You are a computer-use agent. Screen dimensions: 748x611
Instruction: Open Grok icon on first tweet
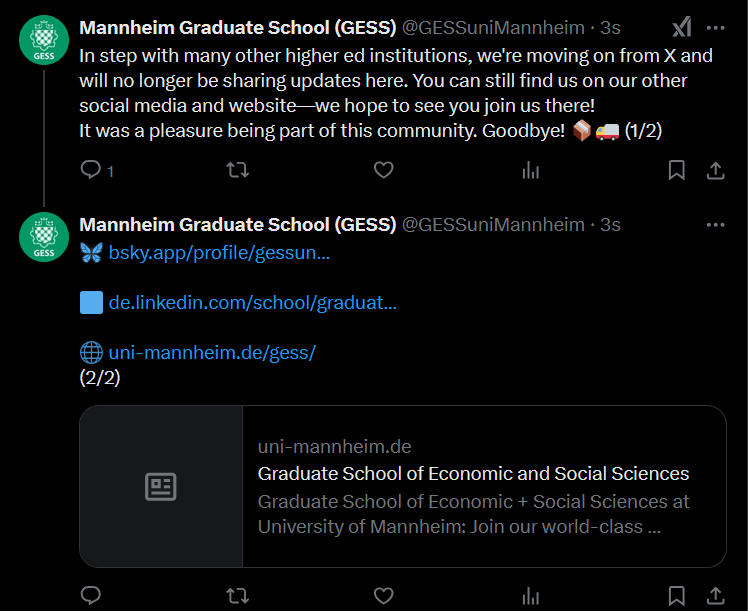pyautogui.click(x=681, y=27)
